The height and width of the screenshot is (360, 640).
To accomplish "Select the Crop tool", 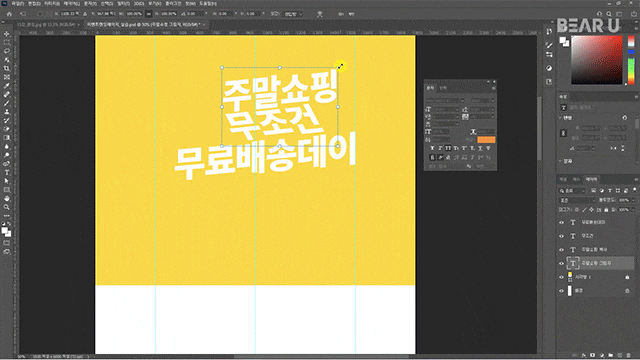I will [x=7, y=68].
